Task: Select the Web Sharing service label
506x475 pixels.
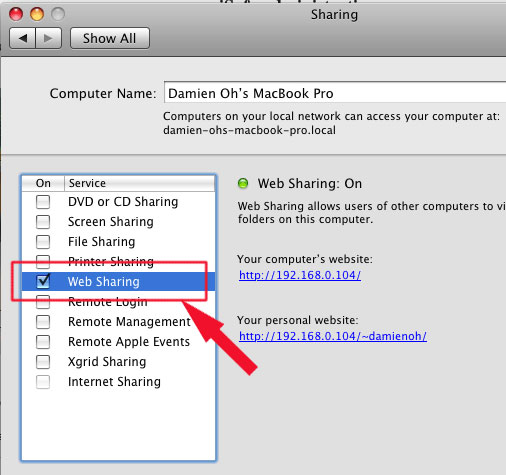Action: click(104, 282)
